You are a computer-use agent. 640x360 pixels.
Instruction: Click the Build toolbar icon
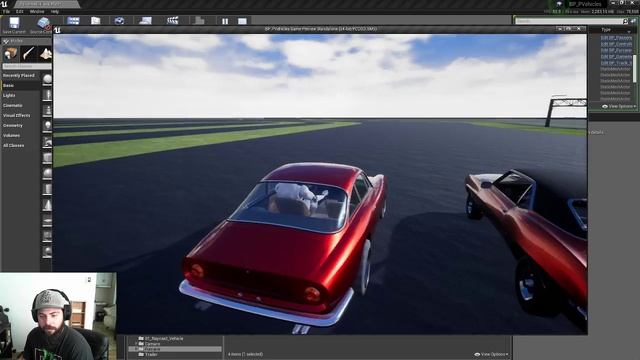(199, 21)
